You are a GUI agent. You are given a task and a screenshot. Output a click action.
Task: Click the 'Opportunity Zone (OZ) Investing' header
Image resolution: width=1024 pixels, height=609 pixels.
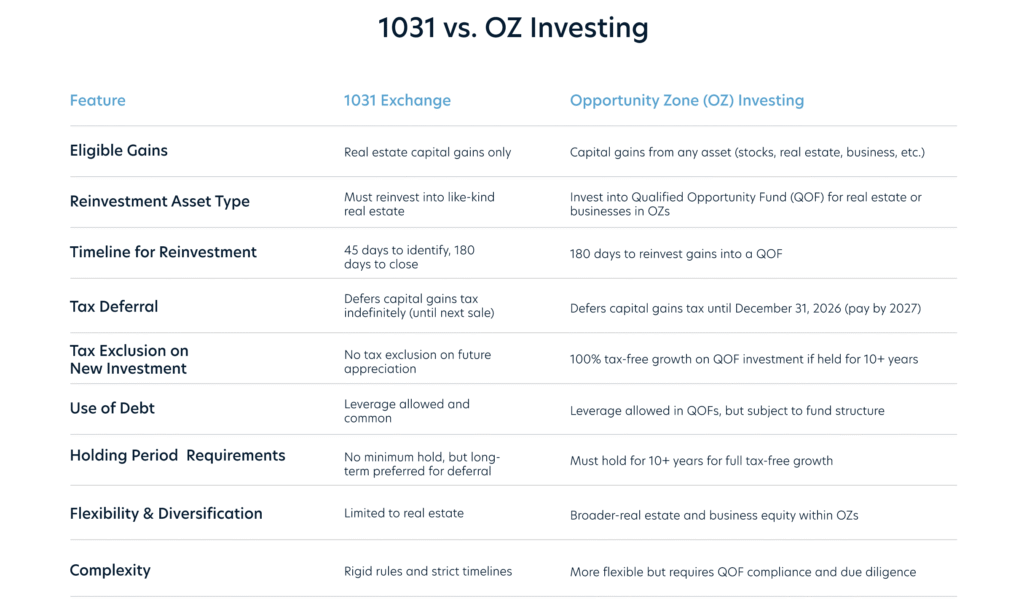(x=686, y=100)
